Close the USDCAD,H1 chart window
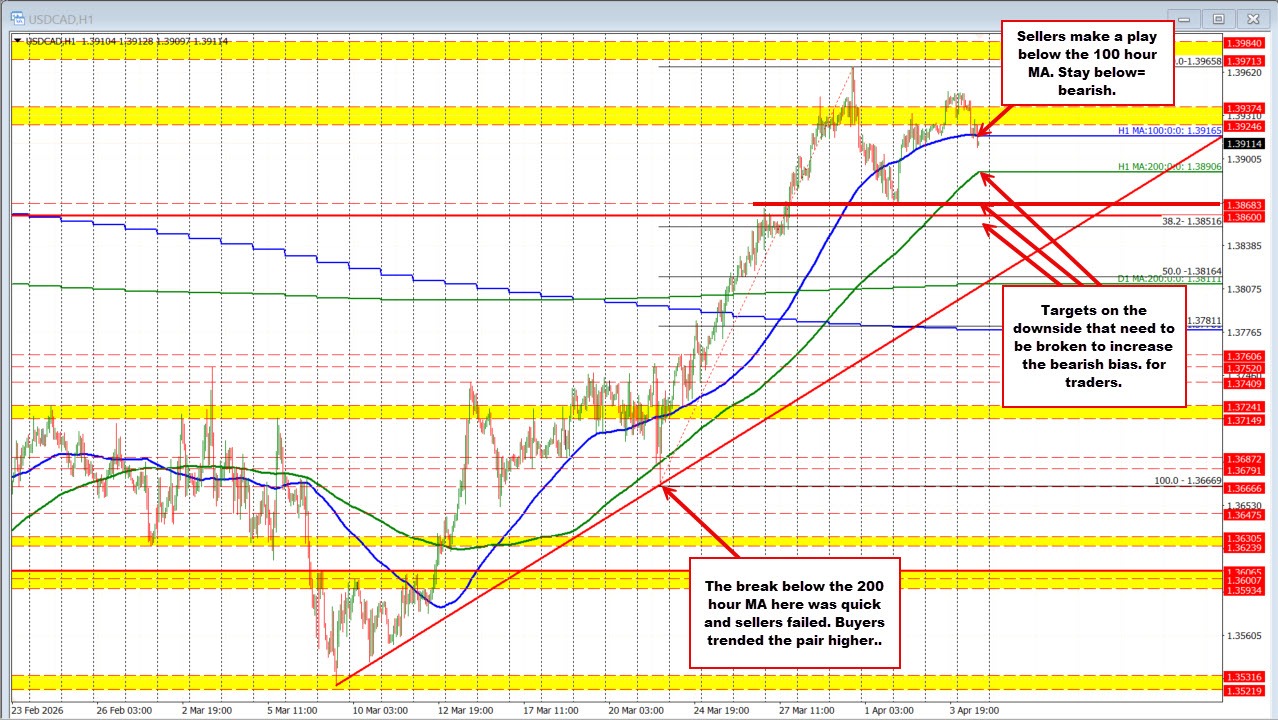 point(1253,18)
